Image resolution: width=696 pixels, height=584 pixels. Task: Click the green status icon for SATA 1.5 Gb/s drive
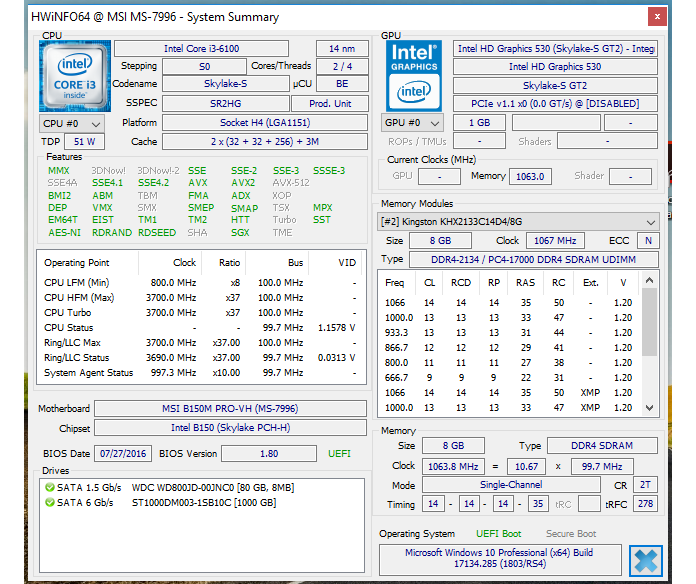pos(50,487)
